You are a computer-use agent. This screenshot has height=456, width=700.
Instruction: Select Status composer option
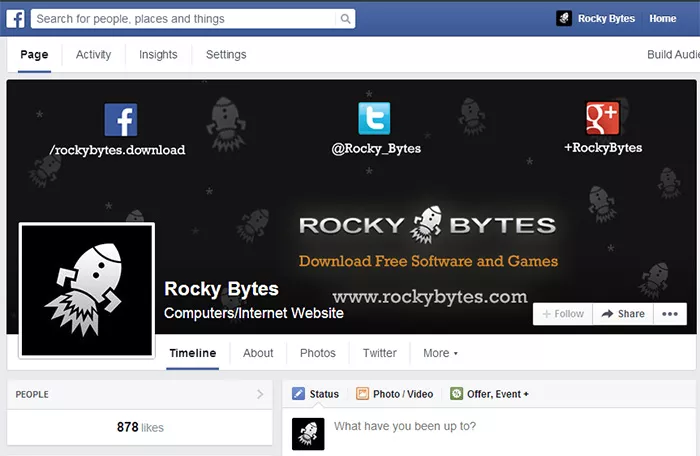click(324, 394)
